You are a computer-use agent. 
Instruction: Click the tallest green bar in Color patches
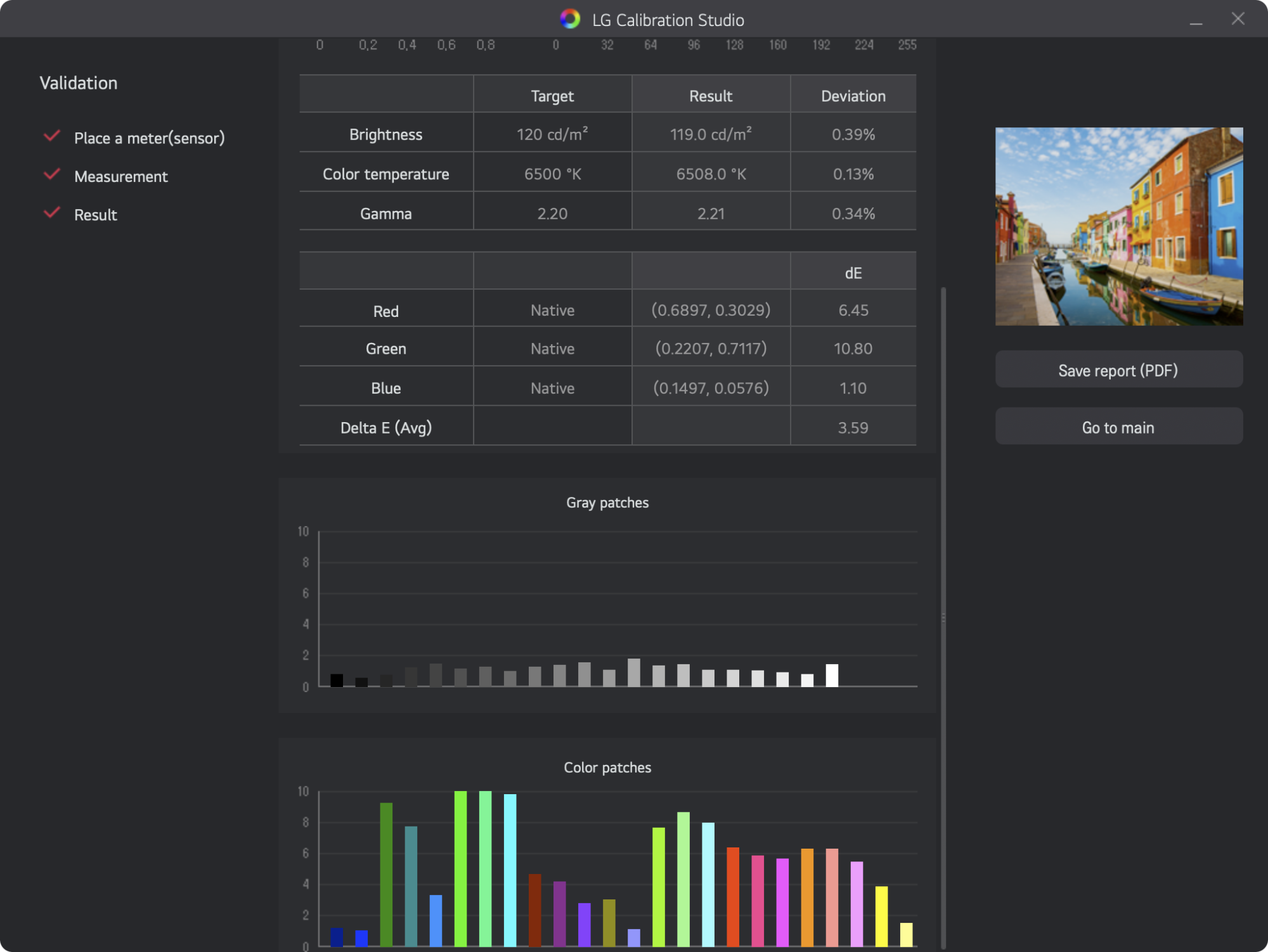pos(460,868)
